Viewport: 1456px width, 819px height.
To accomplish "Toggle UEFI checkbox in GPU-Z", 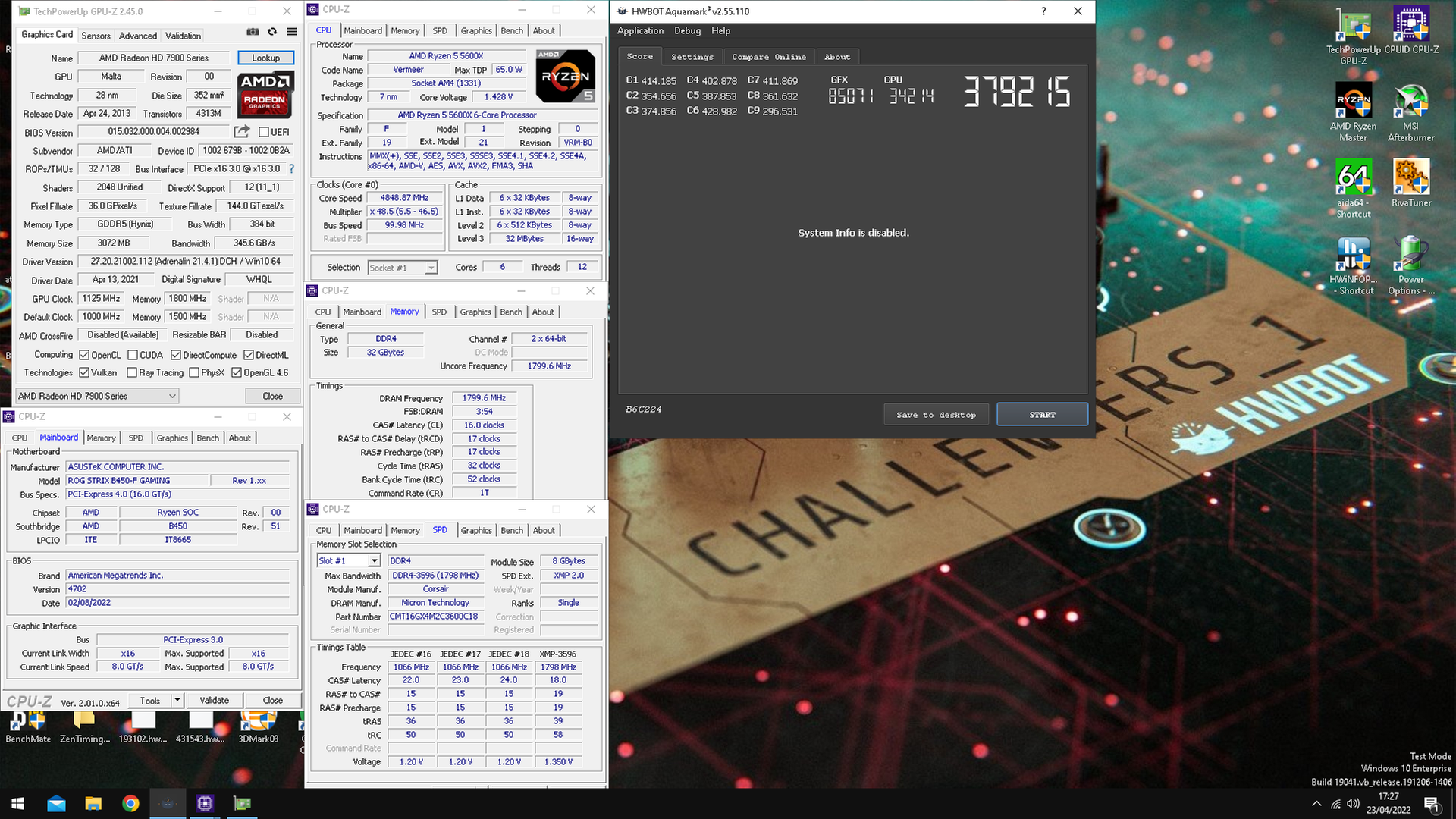I will 264,132.
